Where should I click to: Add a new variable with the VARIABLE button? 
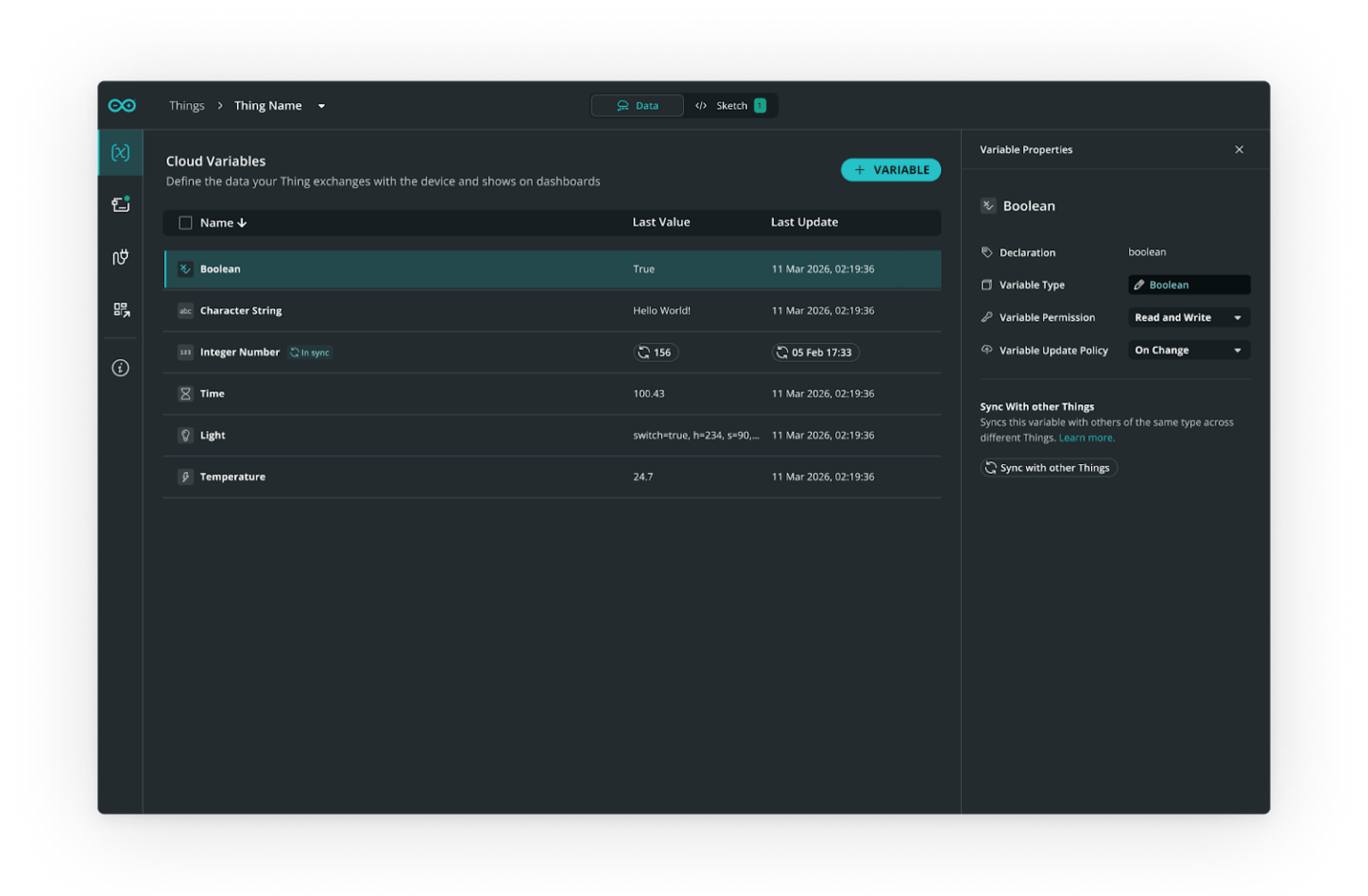pyautogui.click(x=891, y=170)
